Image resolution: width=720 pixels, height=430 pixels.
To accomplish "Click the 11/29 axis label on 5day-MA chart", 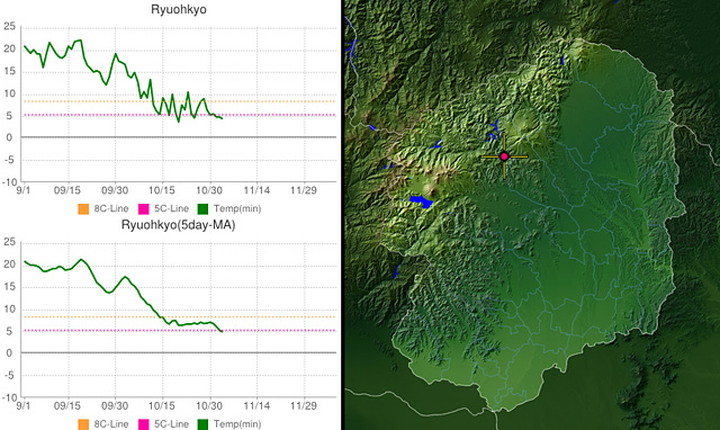I will tap(304, 406).
